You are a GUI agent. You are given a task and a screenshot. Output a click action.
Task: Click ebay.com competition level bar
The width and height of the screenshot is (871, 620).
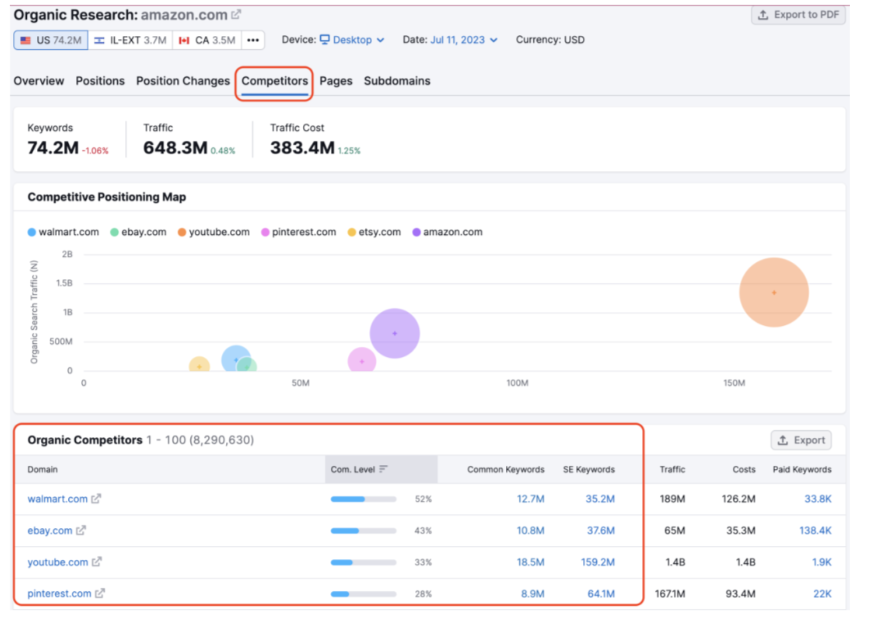(x=363, y=531)
